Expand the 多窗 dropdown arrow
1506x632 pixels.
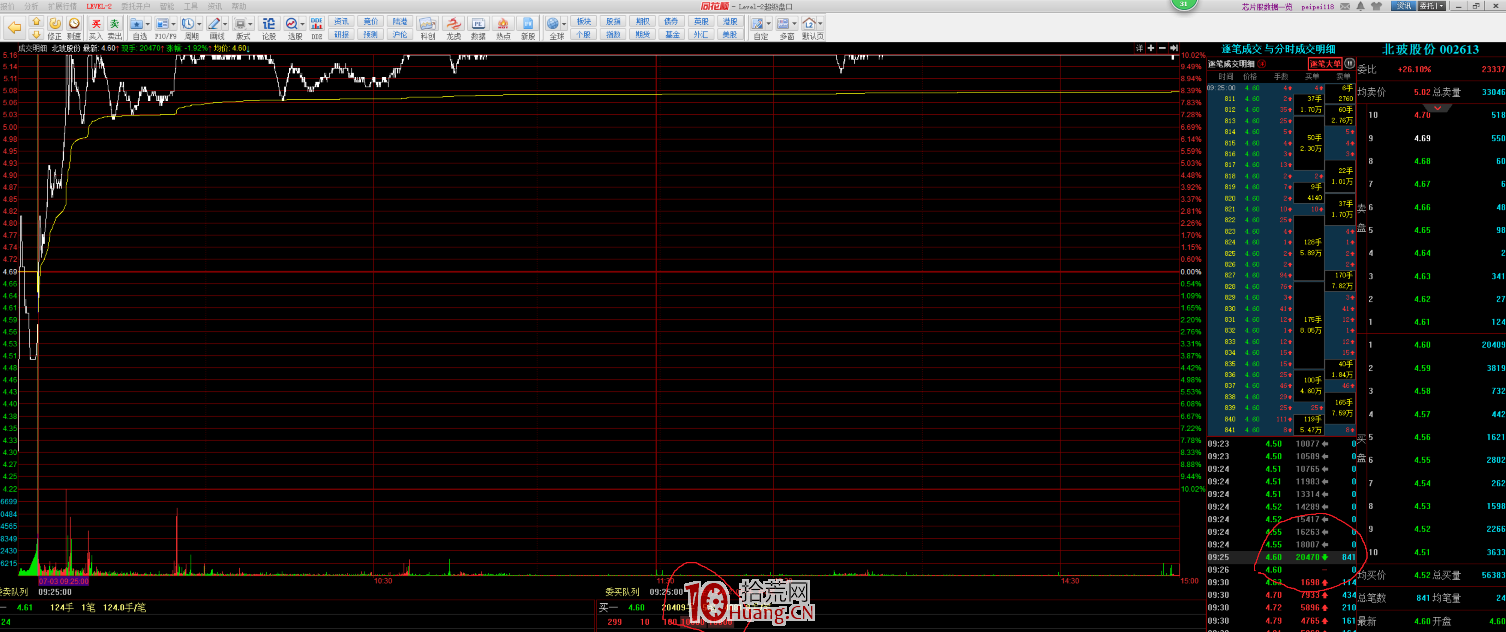tap(794, 24)
